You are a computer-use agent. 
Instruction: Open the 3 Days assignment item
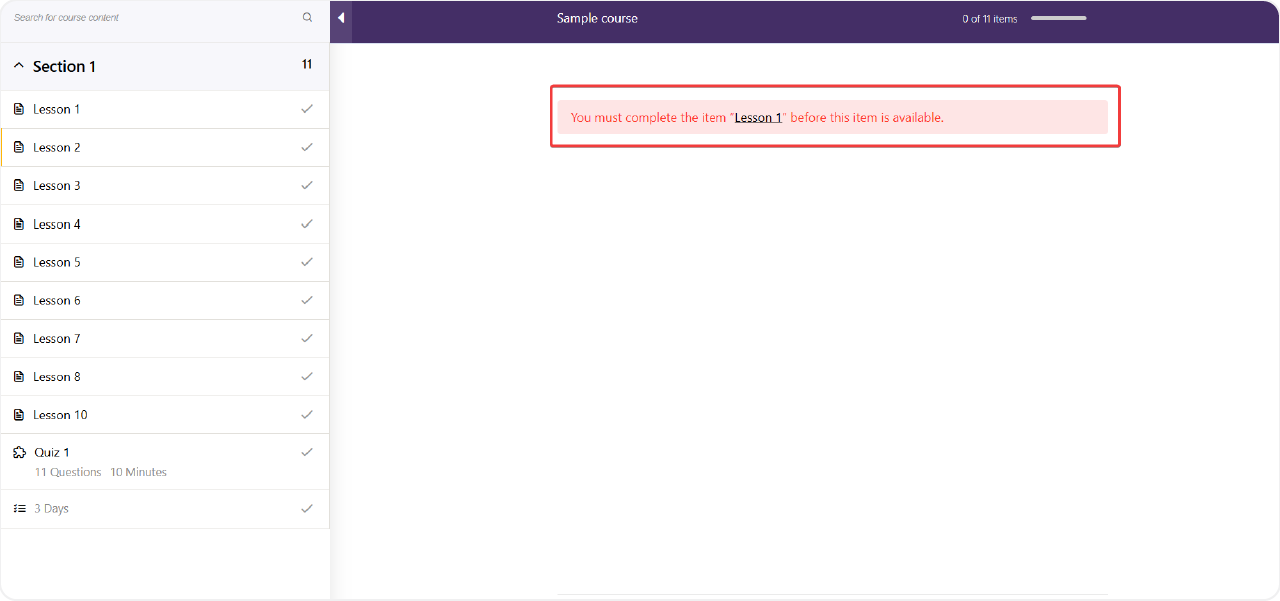click(164, 509)
